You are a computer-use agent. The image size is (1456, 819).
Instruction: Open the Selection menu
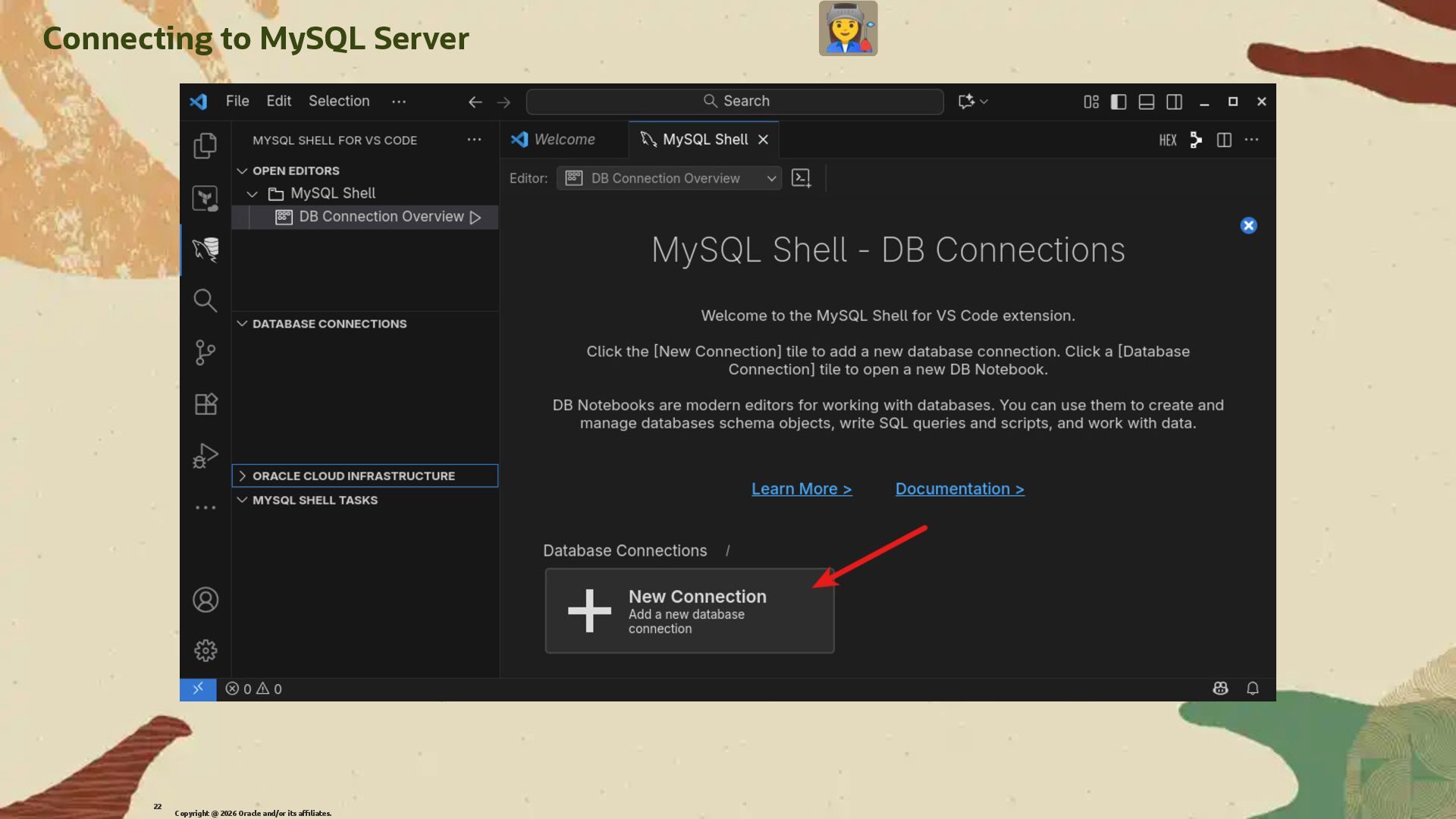[339, 101]
